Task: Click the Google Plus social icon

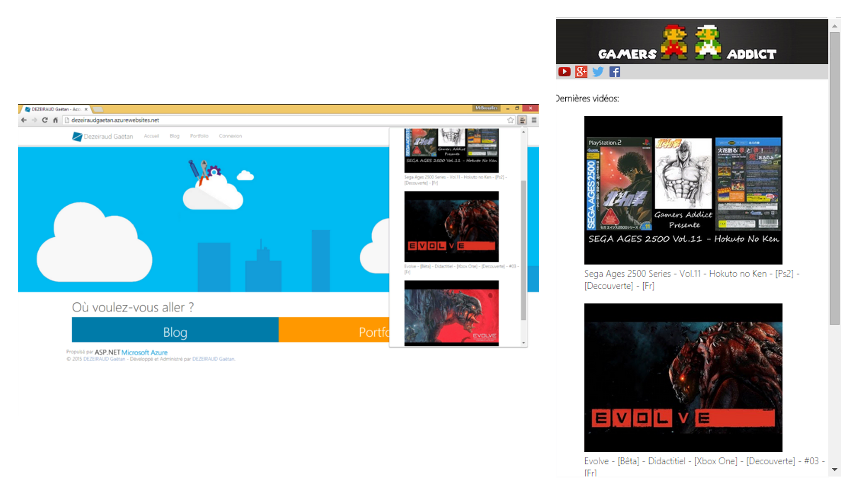Action: [x=581, y=72]
